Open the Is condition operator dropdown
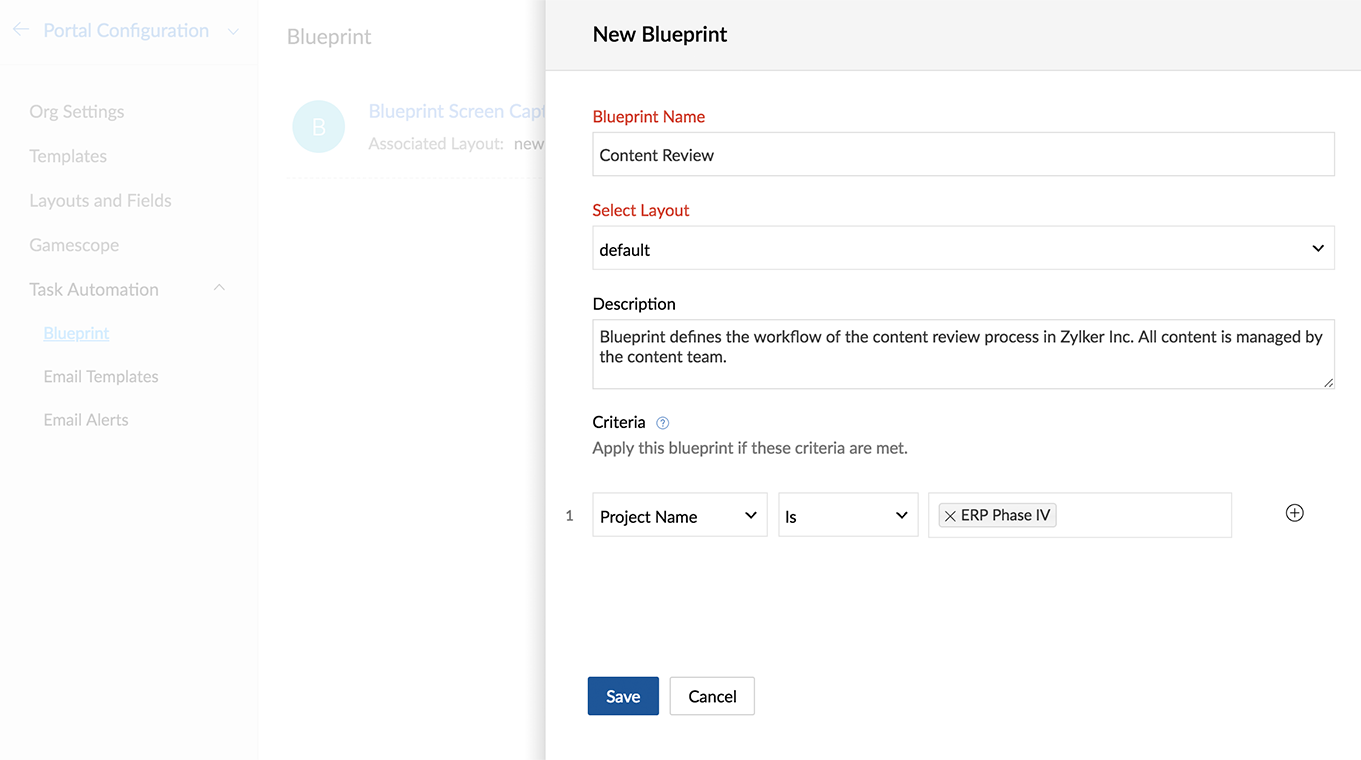Viewport: 1361px width, 760px height. click(x=847, y=516)
